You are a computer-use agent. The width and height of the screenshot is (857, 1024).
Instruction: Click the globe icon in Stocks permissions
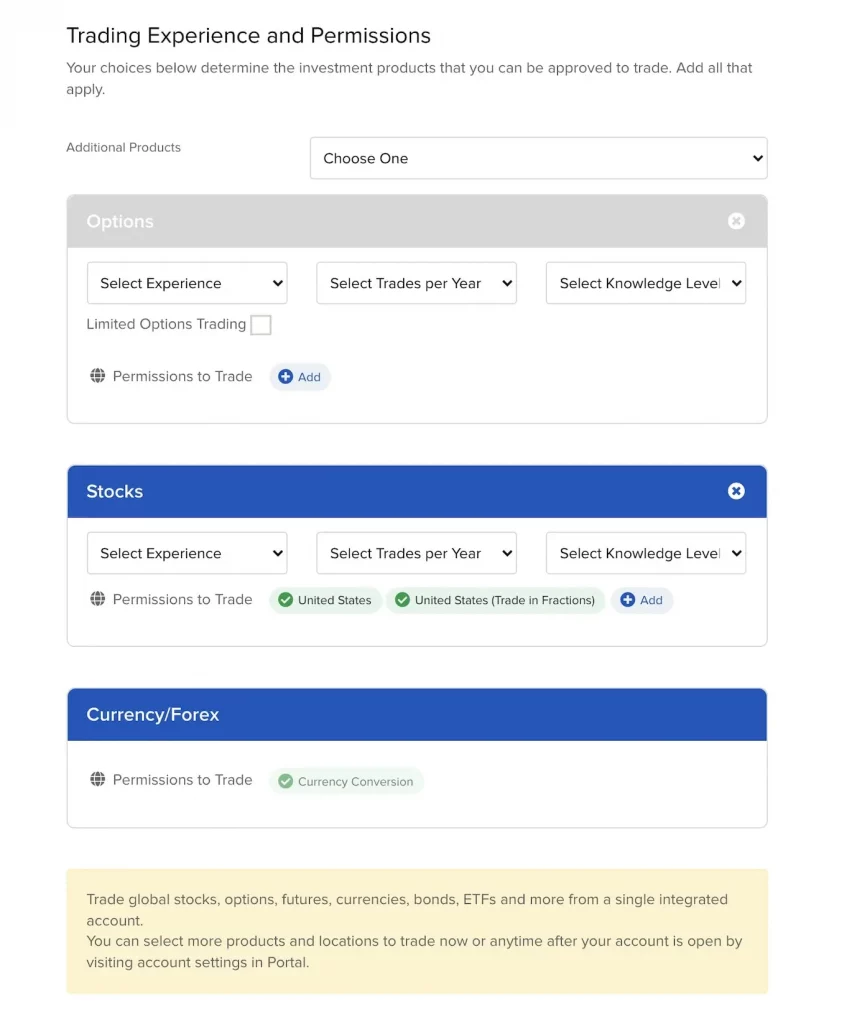[97, 599]
